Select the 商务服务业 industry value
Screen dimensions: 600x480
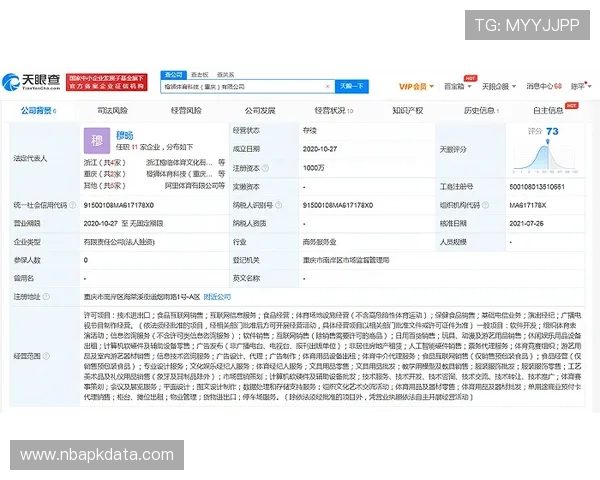tap(319, 242)
